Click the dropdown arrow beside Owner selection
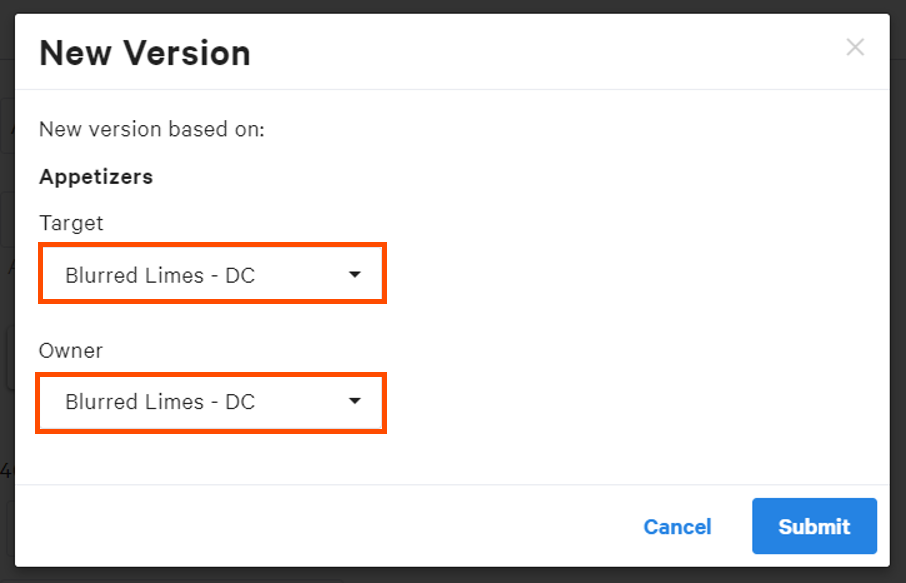This screenshot has height=583, width=906. coord(354,401)
